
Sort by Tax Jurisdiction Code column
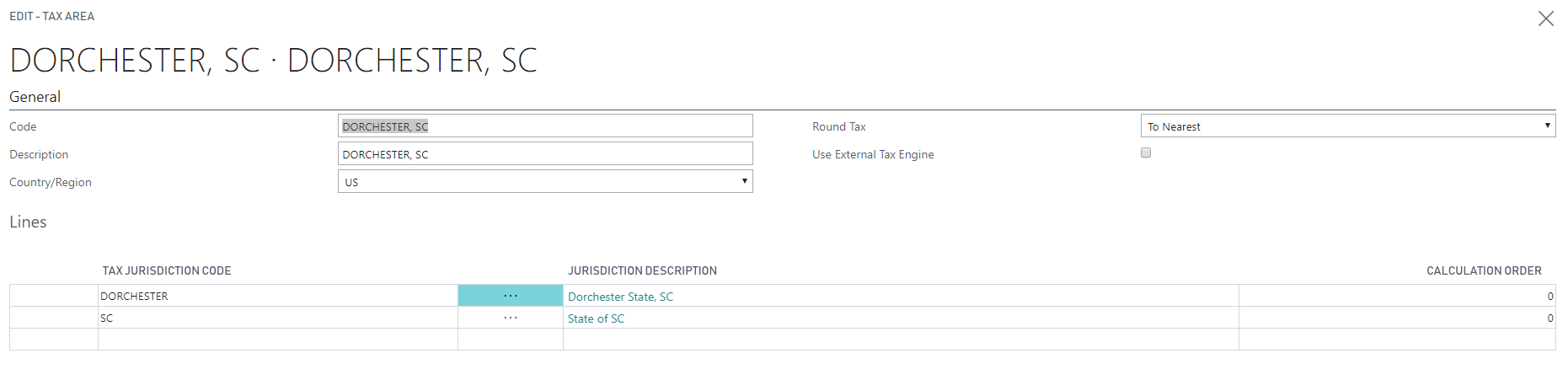pos(167,270)
